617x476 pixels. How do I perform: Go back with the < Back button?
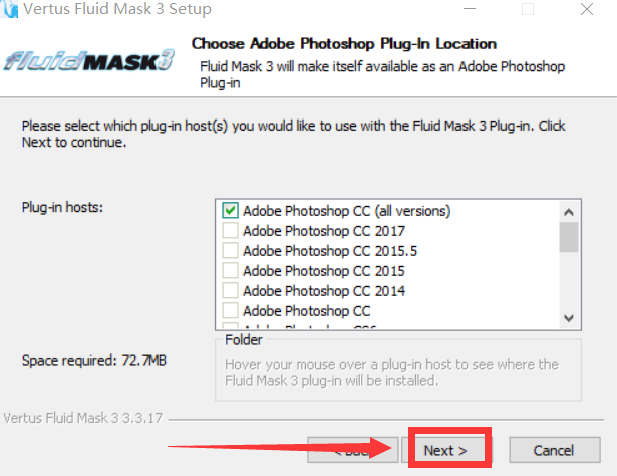353,450
